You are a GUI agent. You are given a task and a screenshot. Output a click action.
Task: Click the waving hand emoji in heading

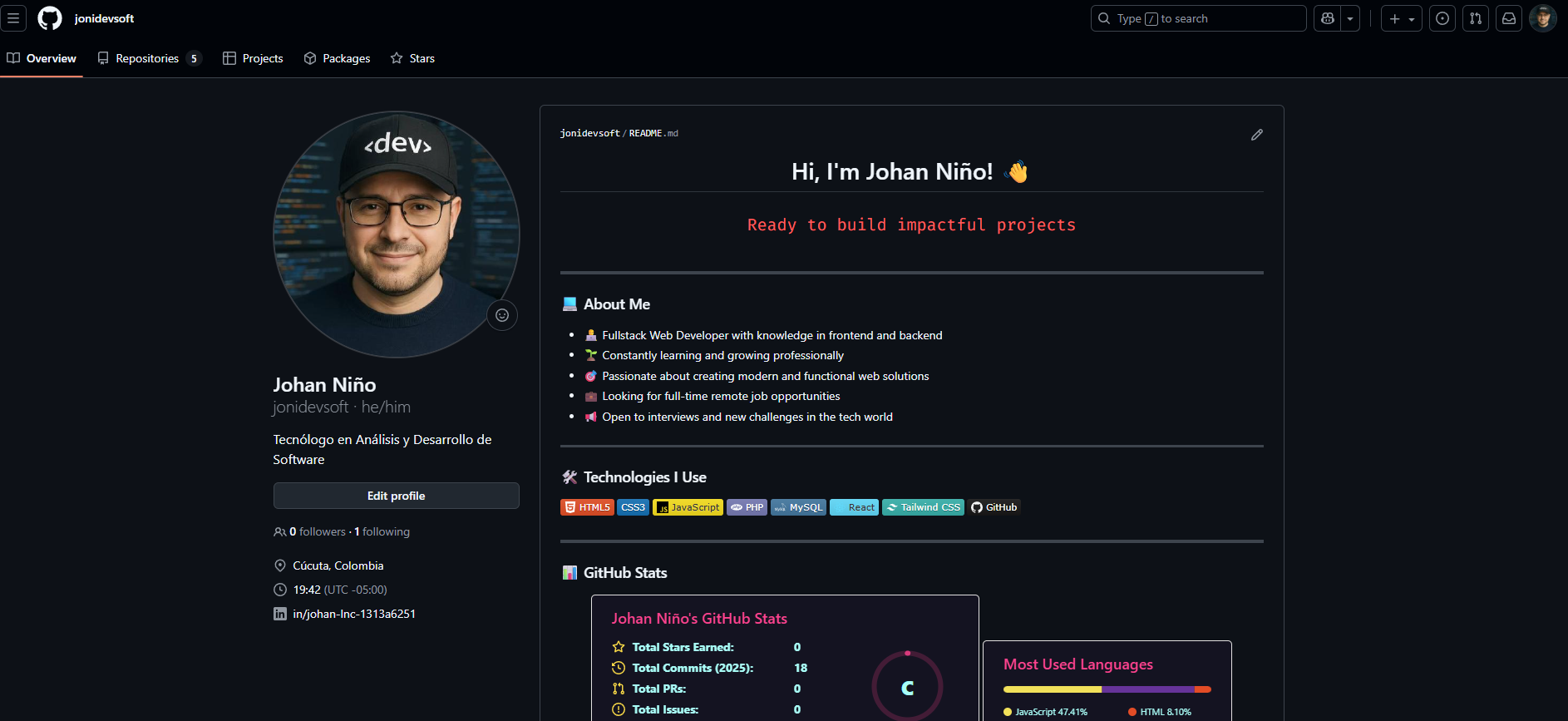(x=1017, y=172)
